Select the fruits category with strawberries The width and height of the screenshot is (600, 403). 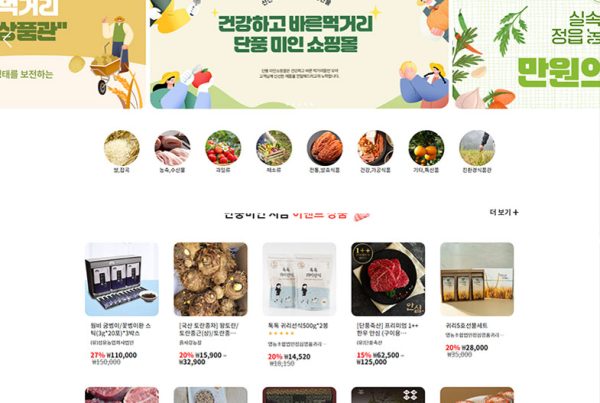point(223,148)
